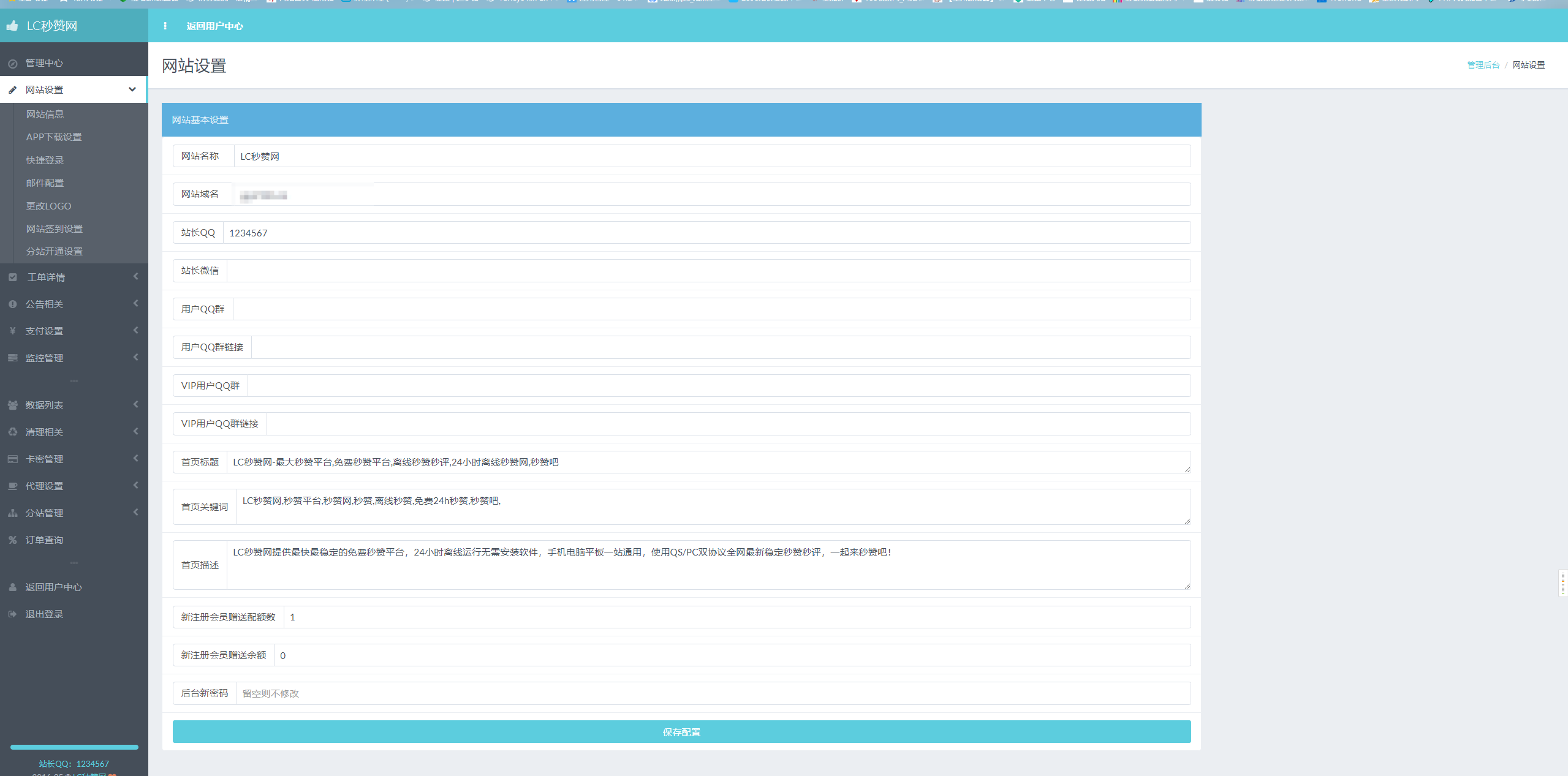Click the thumbs-up LC秒赞网 logo icon
Screen dimensions: 1568x776
click(12, 26)
